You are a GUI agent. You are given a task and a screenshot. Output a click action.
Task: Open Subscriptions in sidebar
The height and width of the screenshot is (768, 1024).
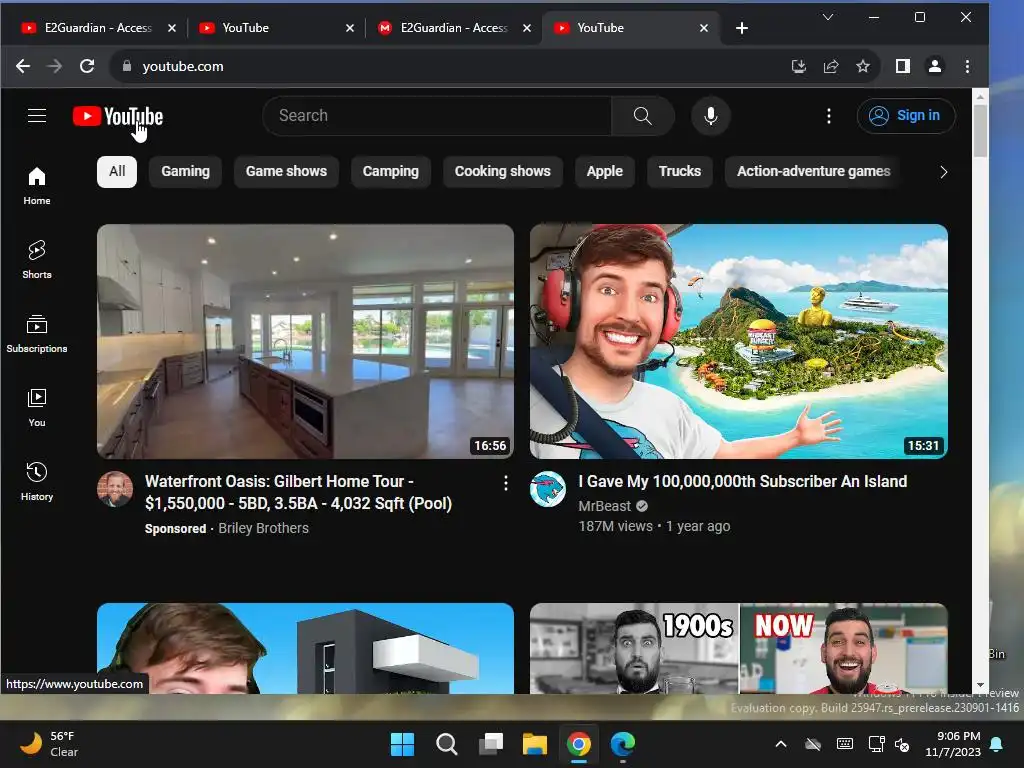37,334
